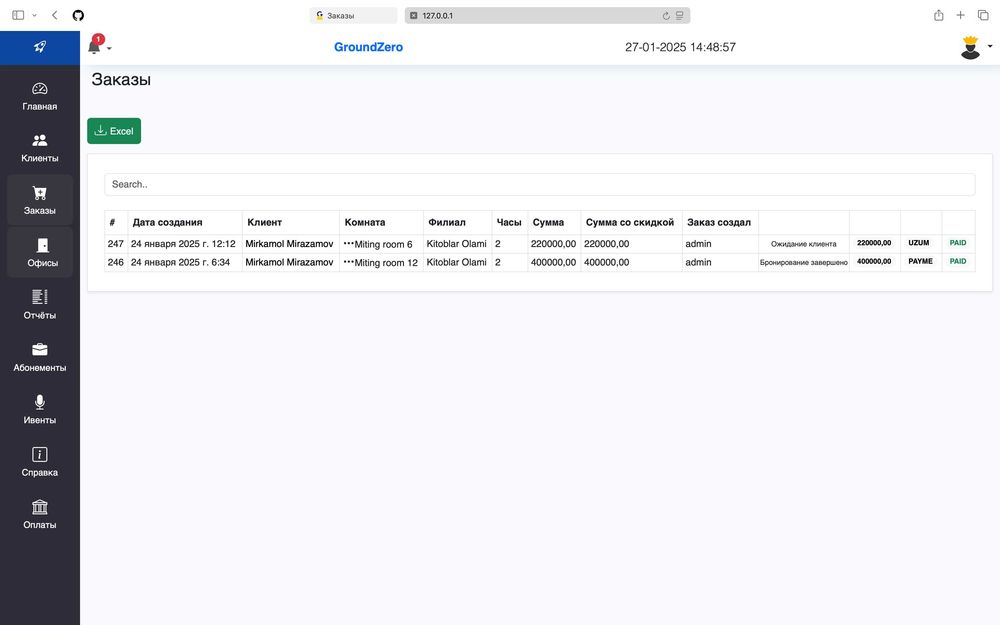
Task: Reload the page with refresh icon
Action: 666,16
